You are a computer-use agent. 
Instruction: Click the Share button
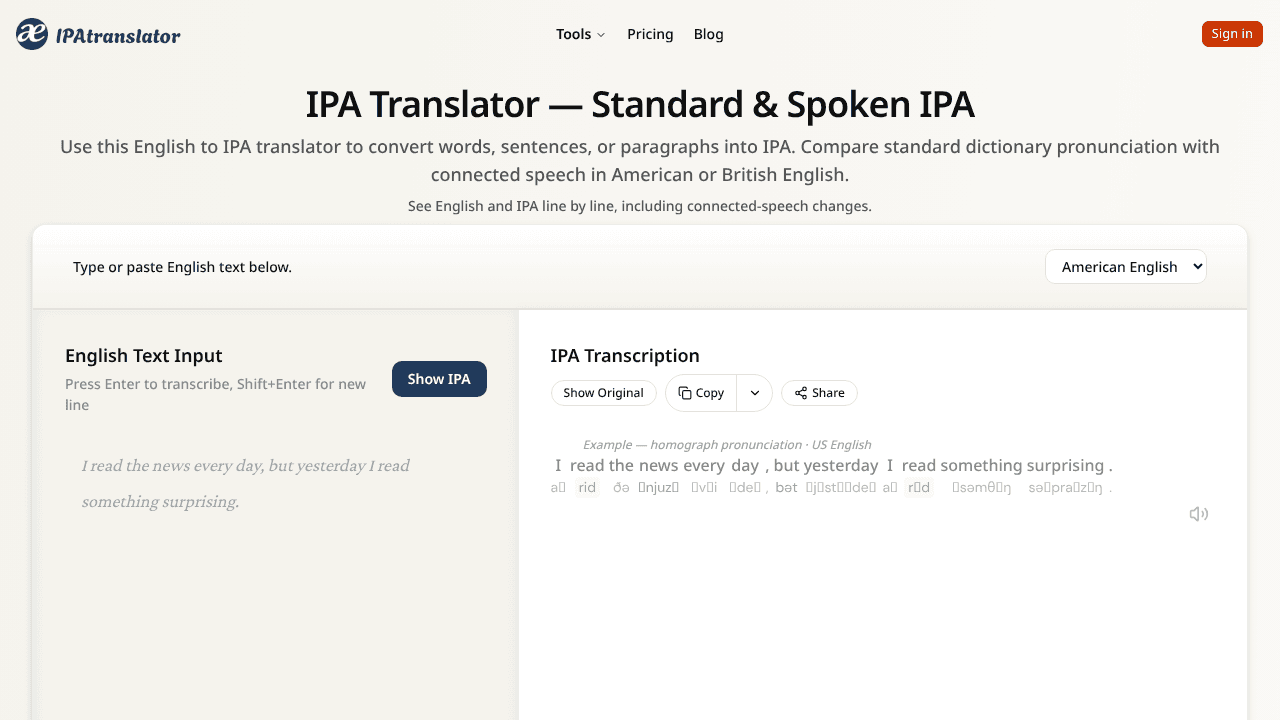coord(819,393)
